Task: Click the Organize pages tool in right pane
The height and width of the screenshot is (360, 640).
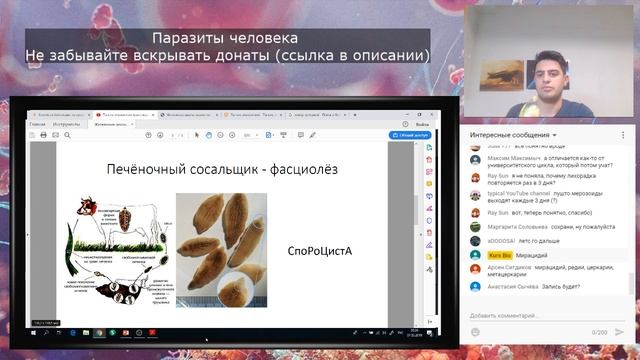Action: click(x=429, y=172)
